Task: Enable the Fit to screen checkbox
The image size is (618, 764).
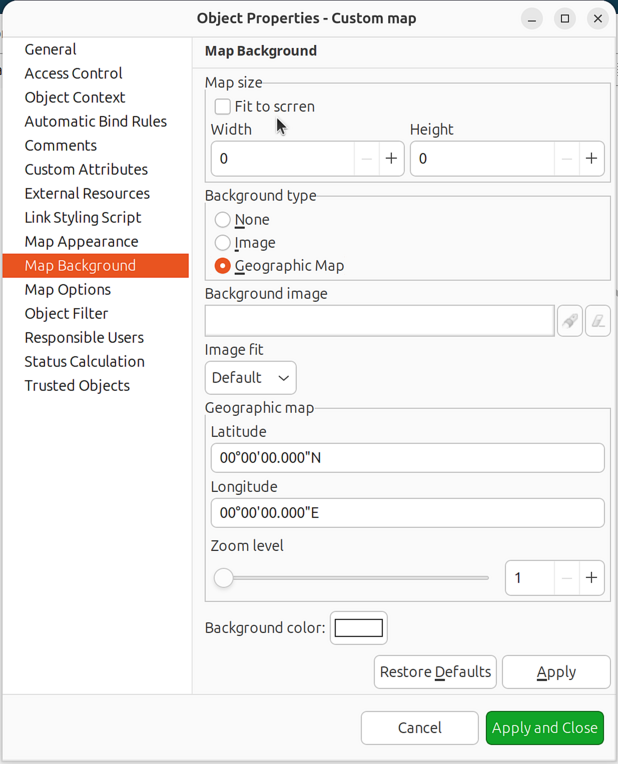Action: coord(223,106)
